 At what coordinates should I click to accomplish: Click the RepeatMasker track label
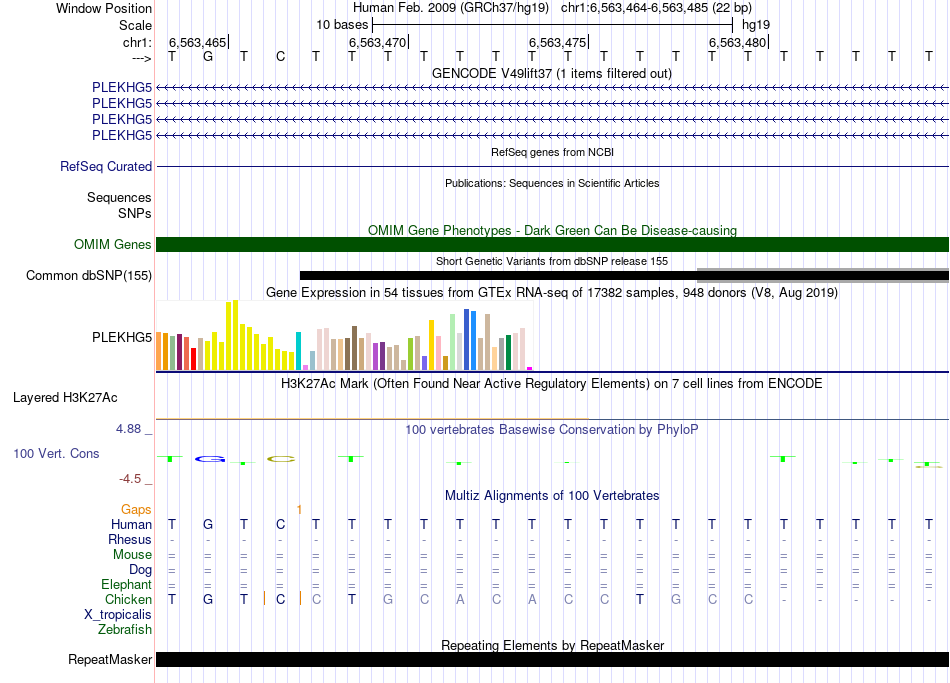click(x=110, y=659)
